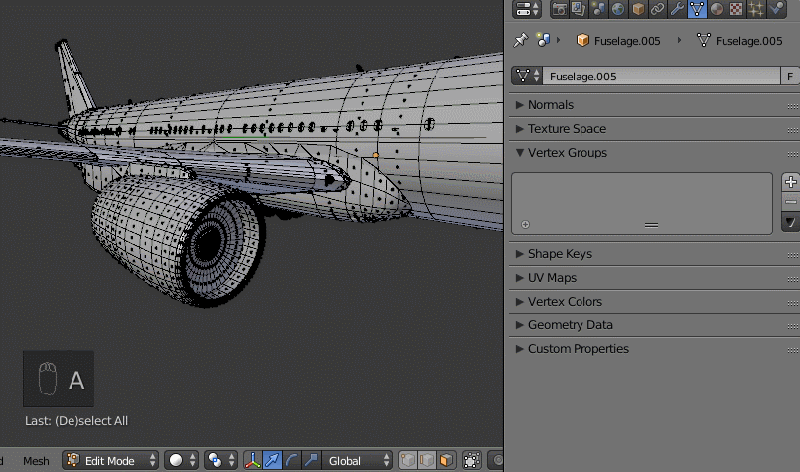
Task: Select the translate manipulator arrow icon
Action: (x=272, y=460)
